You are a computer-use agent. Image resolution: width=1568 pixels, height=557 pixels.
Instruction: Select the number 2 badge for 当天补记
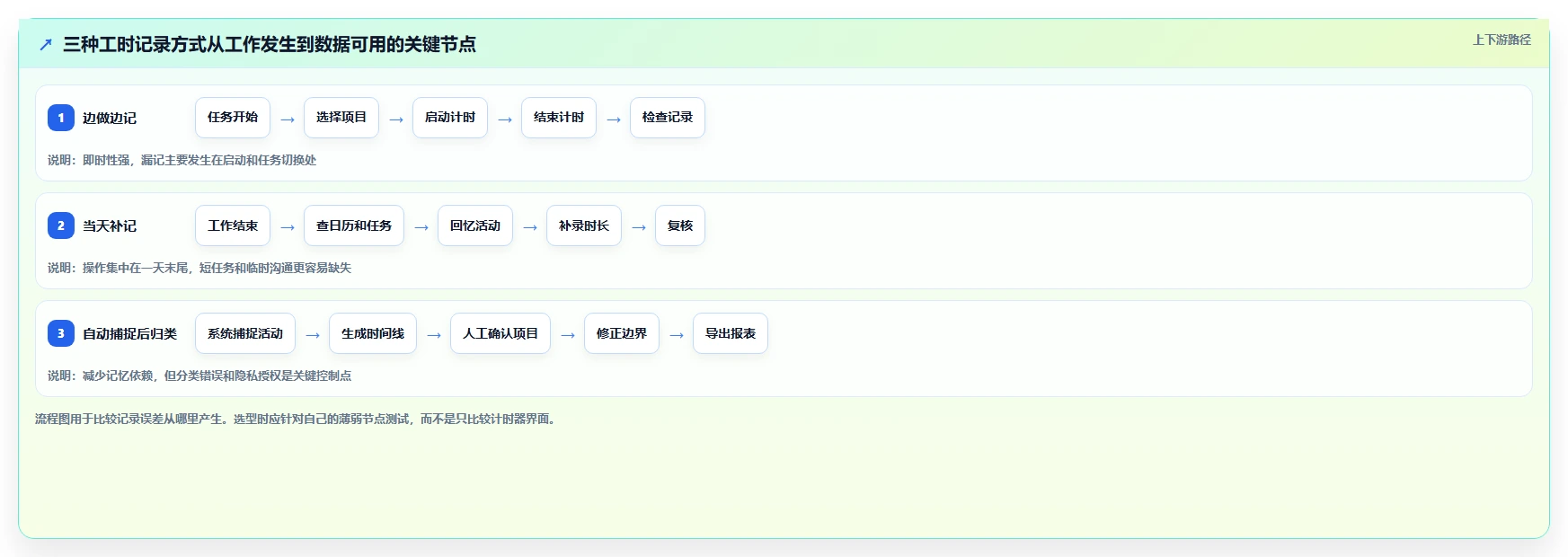61,225
